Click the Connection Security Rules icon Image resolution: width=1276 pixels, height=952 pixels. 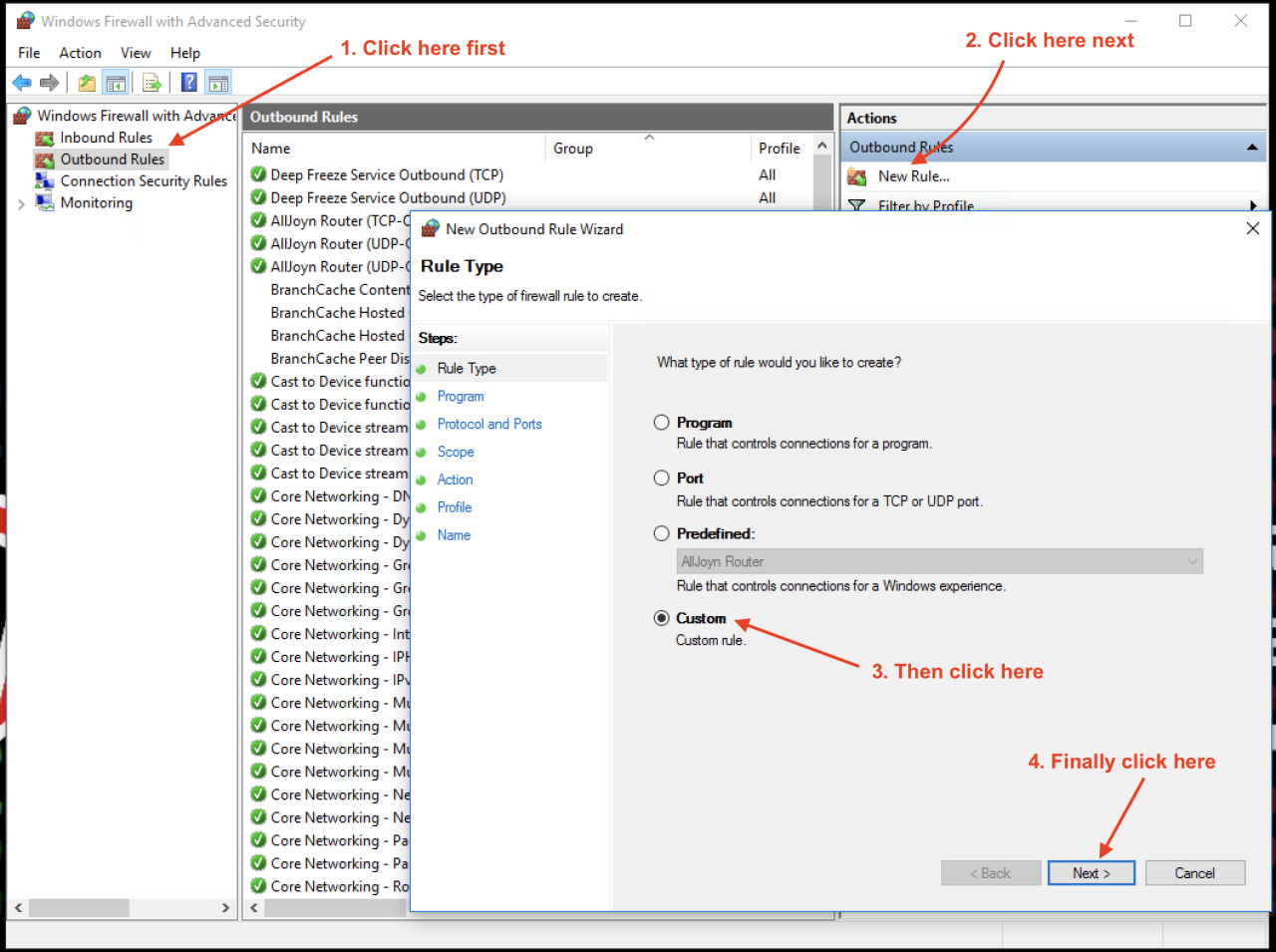(x=45, y=181)
